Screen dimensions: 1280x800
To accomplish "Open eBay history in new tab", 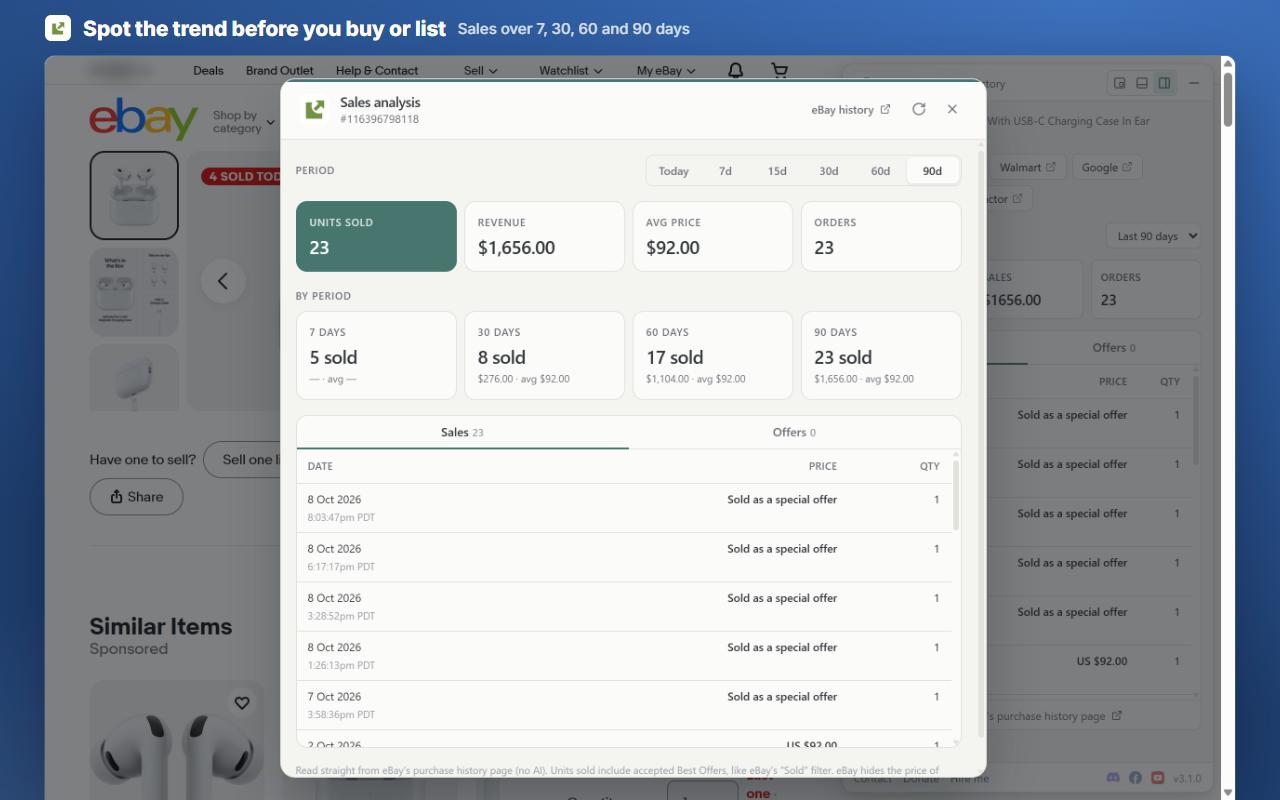I will click(x=851, y=110).
